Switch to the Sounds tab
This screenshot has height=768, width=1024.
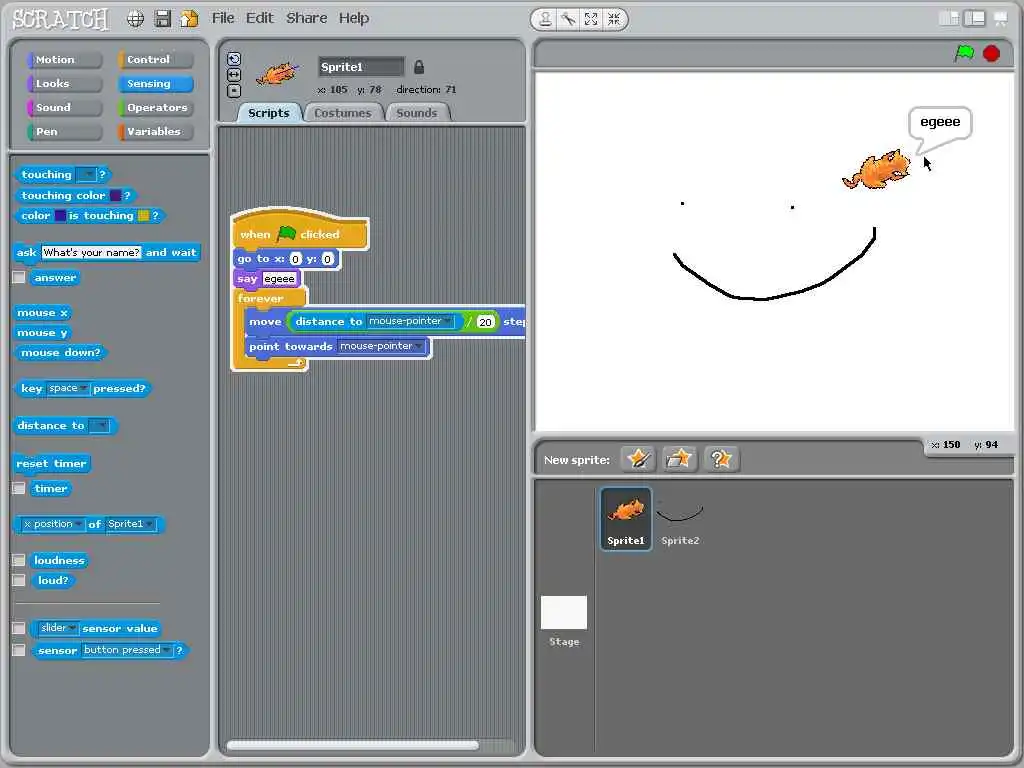coord(416,113)
